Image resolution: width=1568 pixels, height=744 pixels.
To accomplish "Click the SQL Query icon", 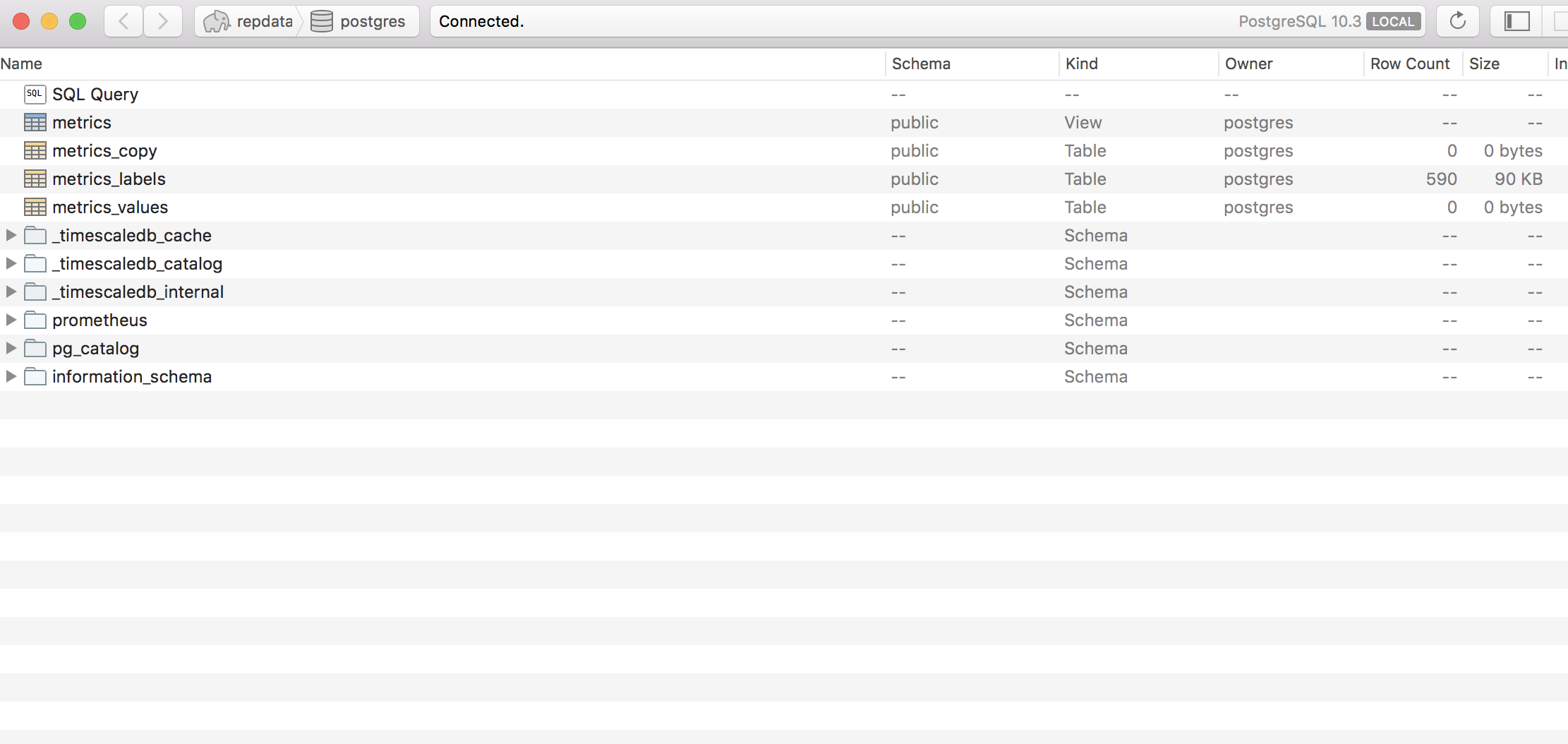I will 35,94.
